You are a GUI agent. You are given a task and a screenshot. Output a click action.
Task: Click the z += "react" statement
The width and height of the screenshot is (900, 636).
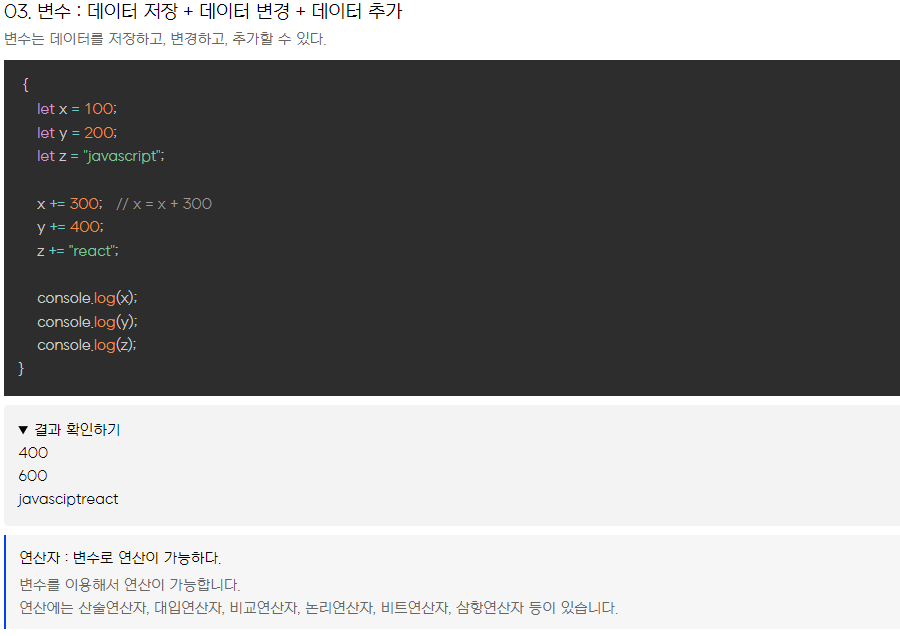78,251
